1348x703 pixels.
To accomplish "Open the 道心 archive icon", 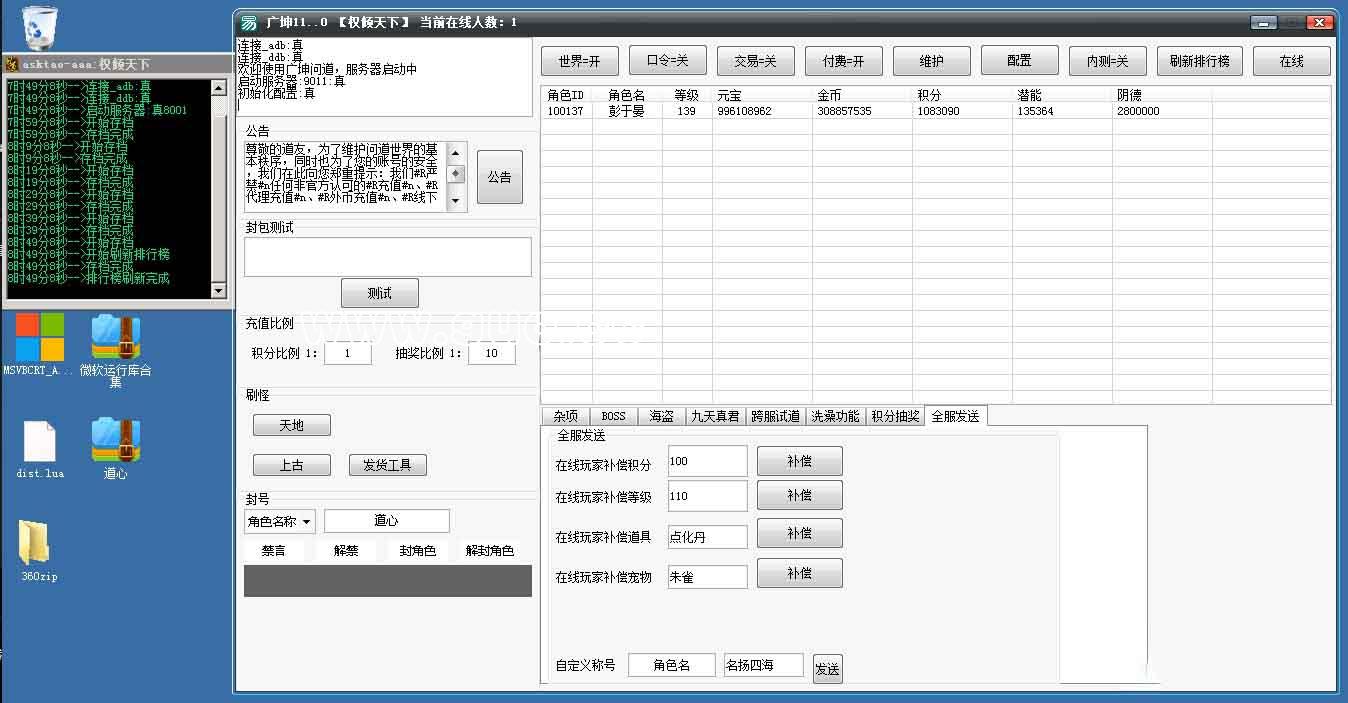I will coord(115,442).
